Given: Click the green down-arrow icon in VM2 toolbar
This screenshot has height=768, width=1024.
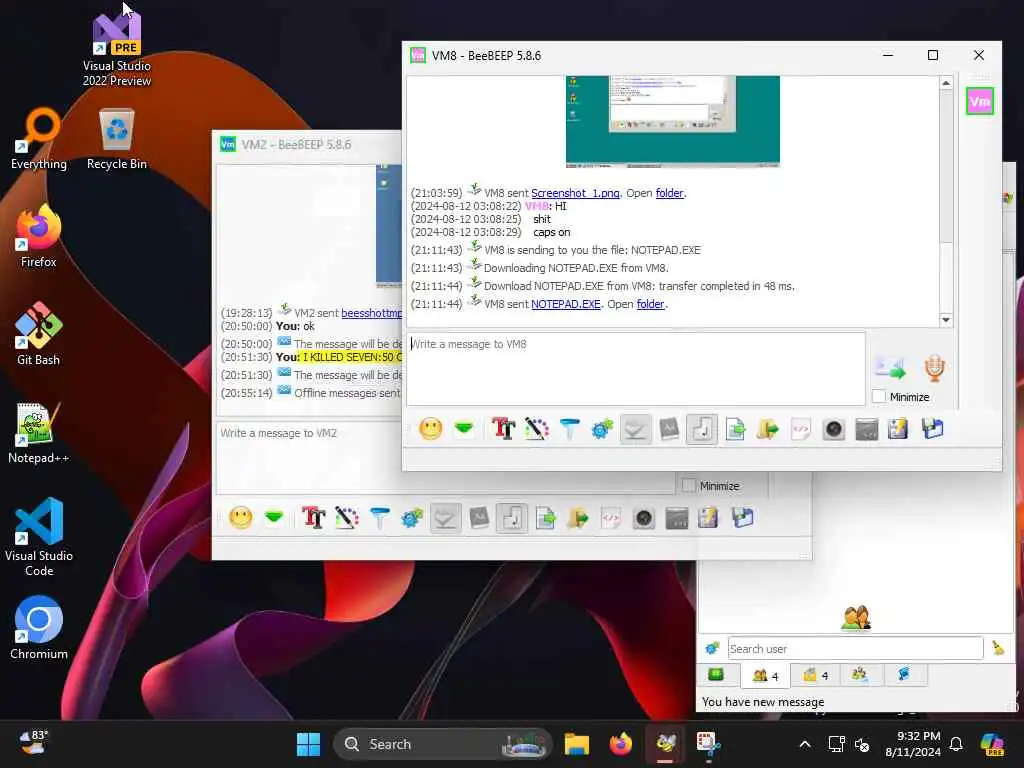Looking at the screenshot, I should click(x=274, y=518).
